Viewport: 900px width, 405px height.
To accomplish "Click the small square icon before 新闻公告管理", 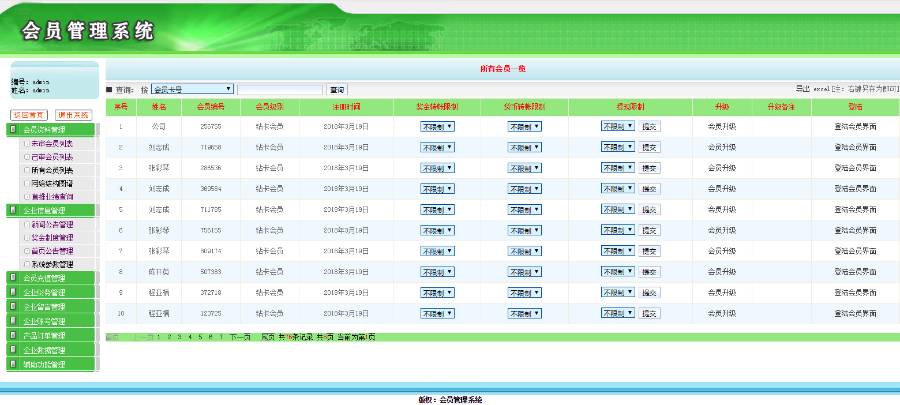I will pos(26,225).
